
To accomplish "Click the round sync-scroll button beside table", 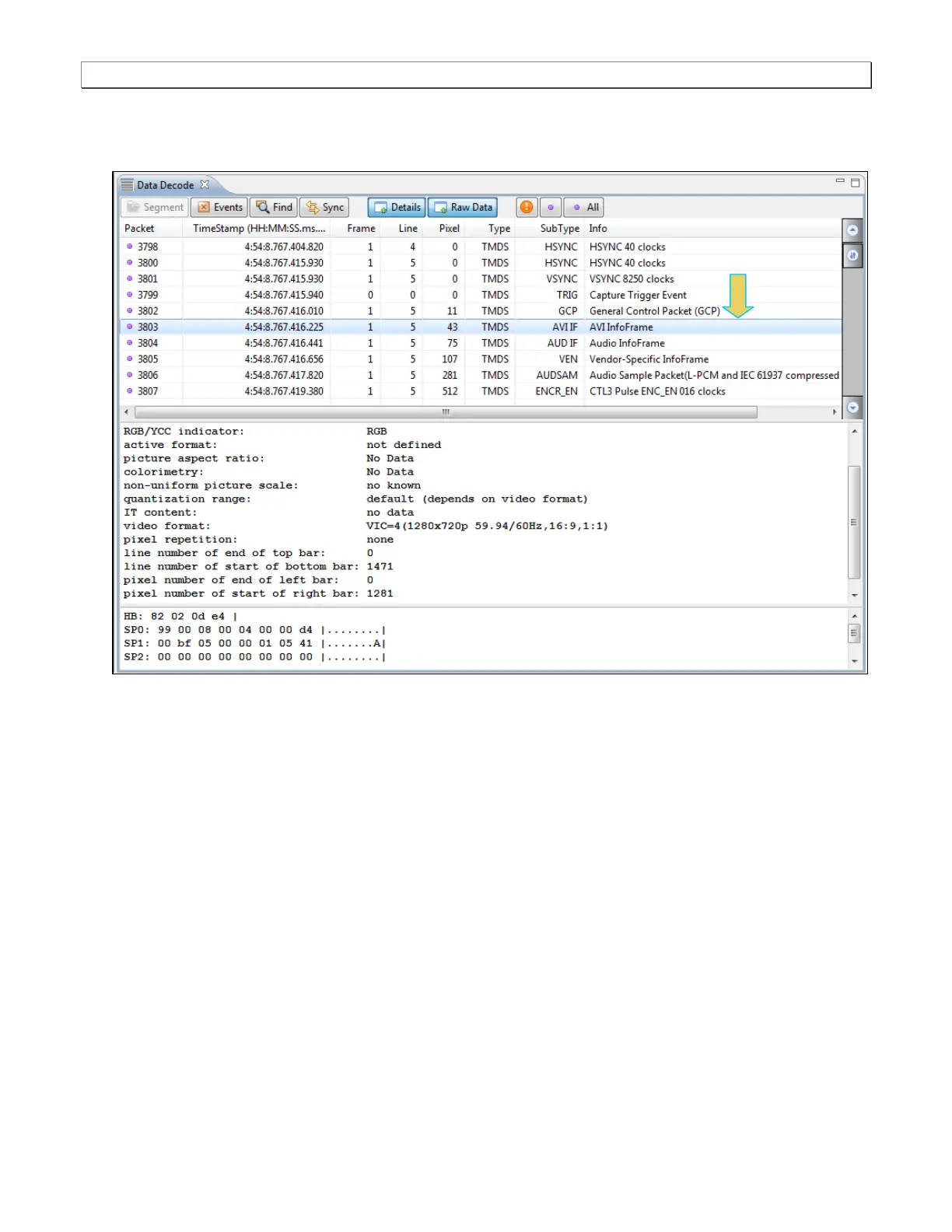I will pyautogui.click(x=853, y=255).
